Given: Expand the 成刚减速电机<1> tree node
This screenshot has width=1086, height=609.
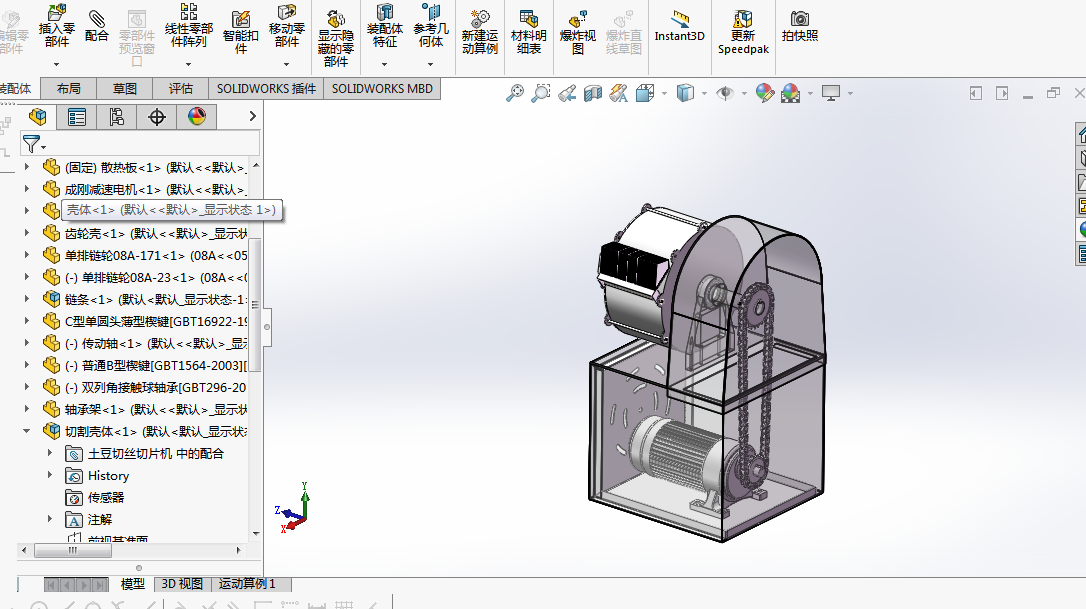Looking at the screenshot, I should (x=27, y=189).
